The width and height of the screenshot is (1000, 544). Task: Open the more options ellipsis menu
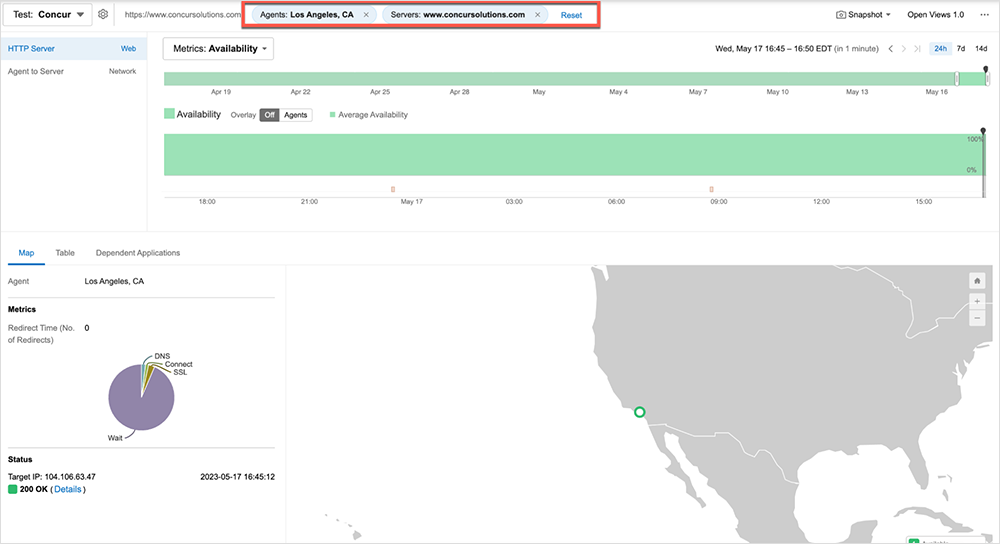tap(984, 15)
